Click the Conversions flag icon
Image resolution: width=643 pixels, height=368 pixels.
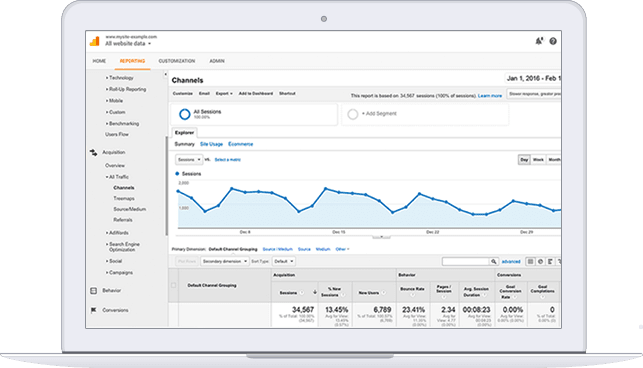[x=93, y=310]
